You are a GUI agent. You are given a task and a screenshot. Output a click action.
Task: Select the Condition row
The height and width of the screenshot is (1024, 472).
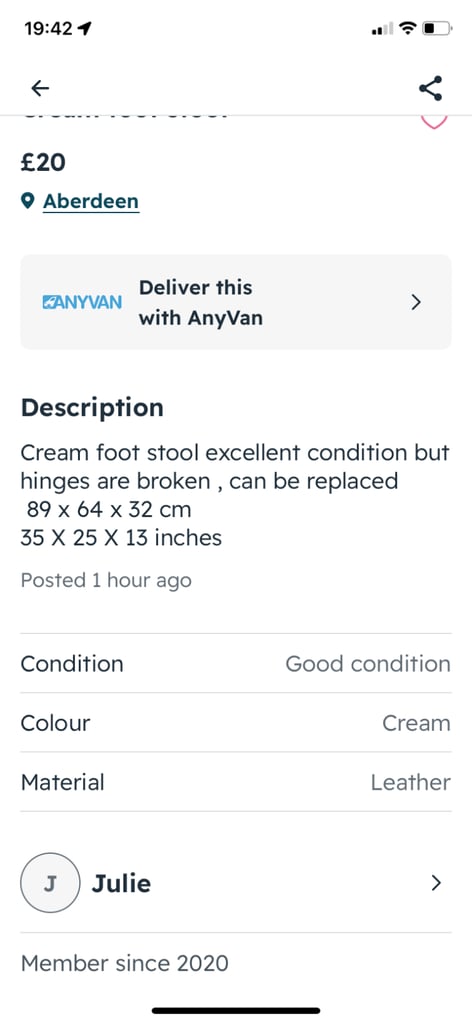pos(236,664)
